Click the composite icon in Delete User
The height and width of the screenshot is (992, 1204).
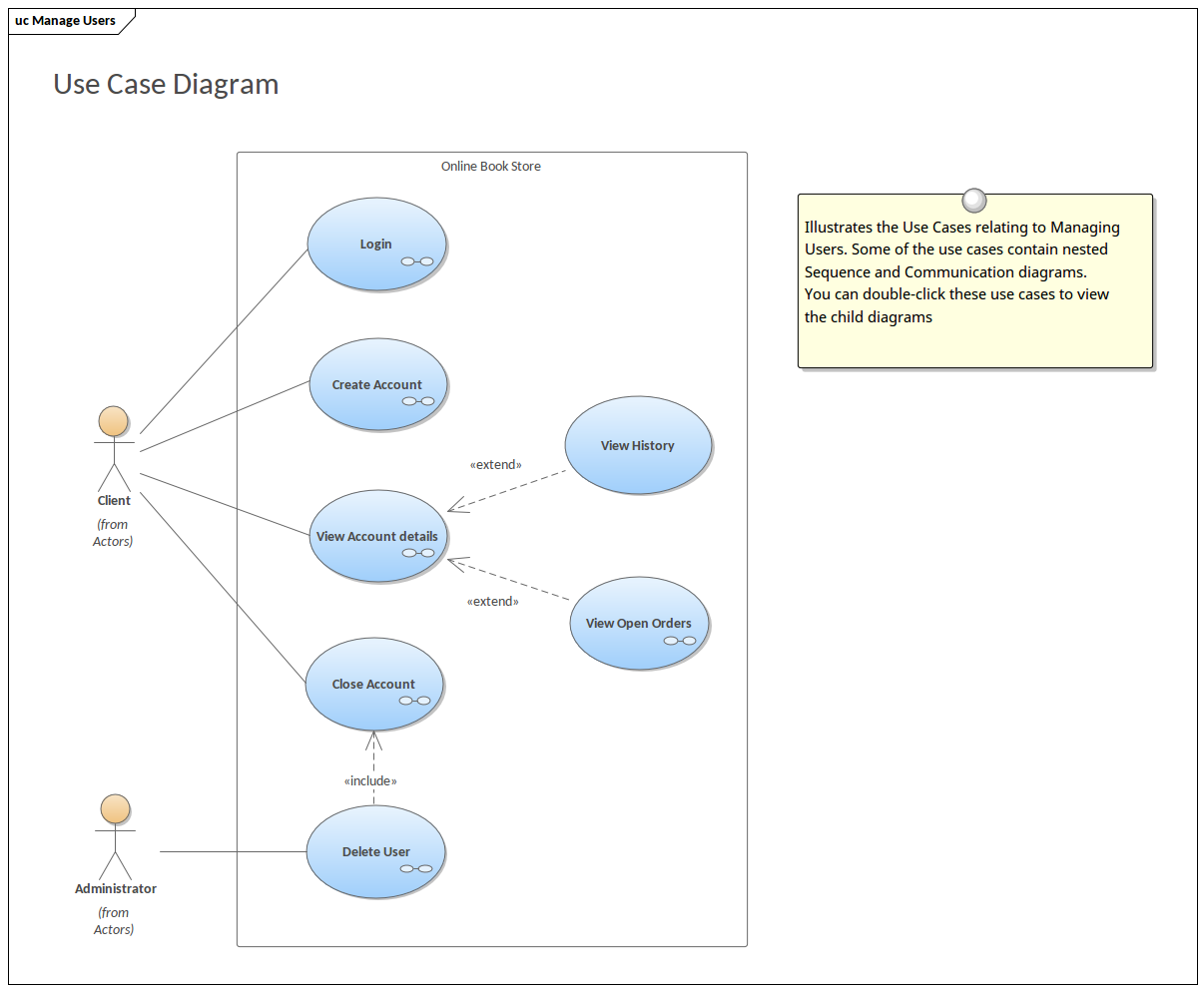416,868
